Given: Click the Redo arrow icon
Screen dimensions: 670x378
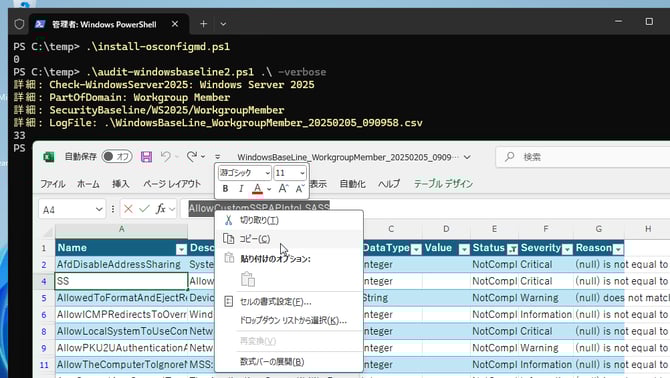Looking at the screenshot, I should 192,157.
